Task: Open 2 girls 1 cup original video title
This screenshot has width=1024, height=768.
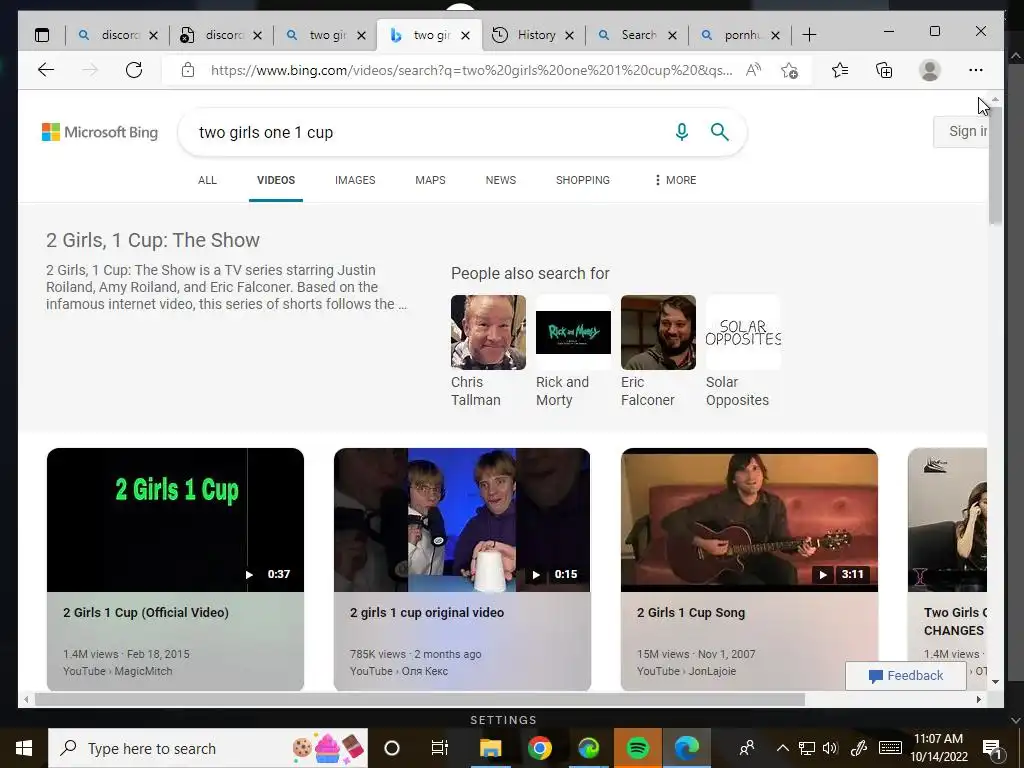Action: [x=427, y=613]
